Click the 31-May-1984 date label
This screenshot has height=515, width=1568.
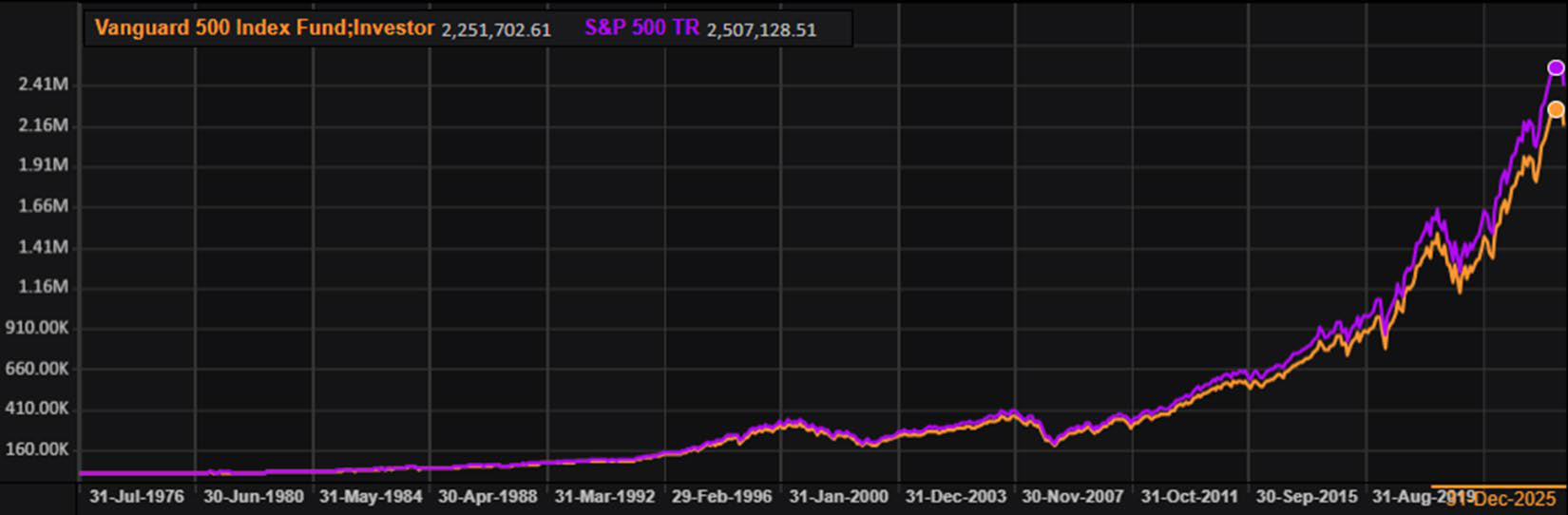(x=371, y=496)
